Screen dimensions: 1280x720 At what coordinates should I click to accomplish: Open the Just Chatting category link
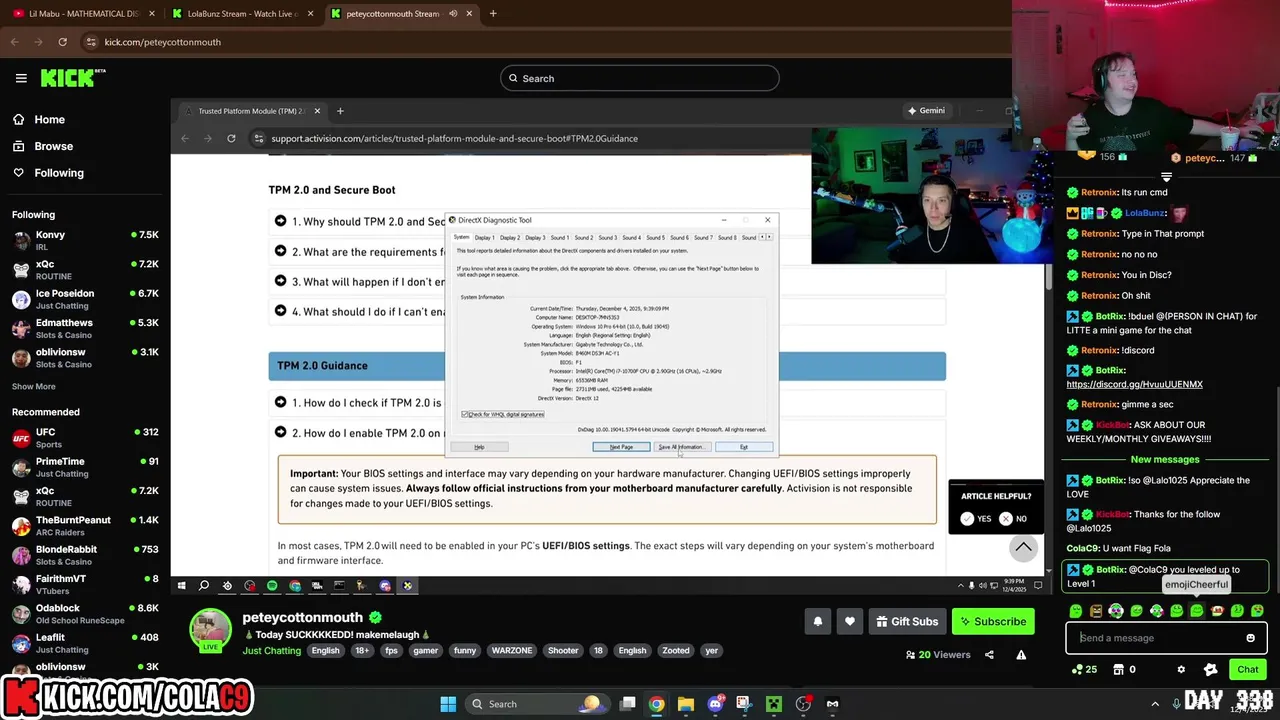271,651
